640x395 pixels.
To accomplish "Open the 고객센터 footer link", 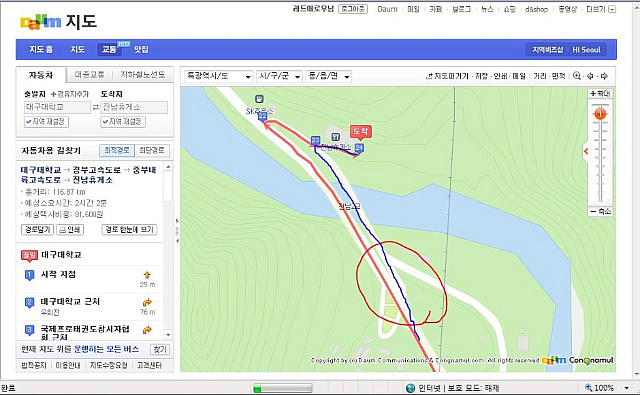I will pyautogui.click(x=149, y=366).
